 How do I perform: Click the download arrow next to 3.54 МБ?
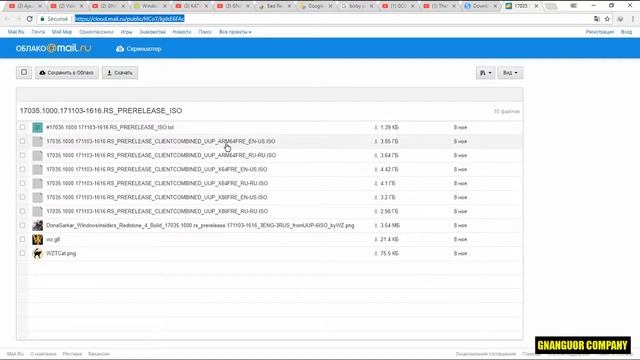coord(376,225)
